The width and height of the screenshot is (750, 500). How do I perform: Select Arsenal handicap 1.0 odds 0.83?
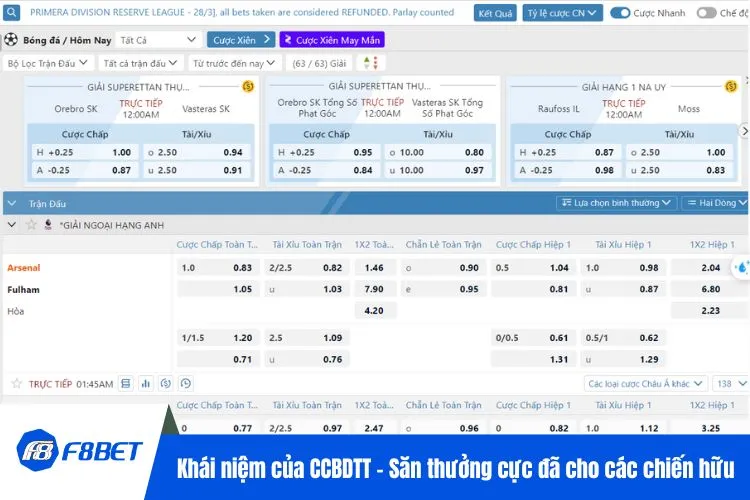(217, 267)
